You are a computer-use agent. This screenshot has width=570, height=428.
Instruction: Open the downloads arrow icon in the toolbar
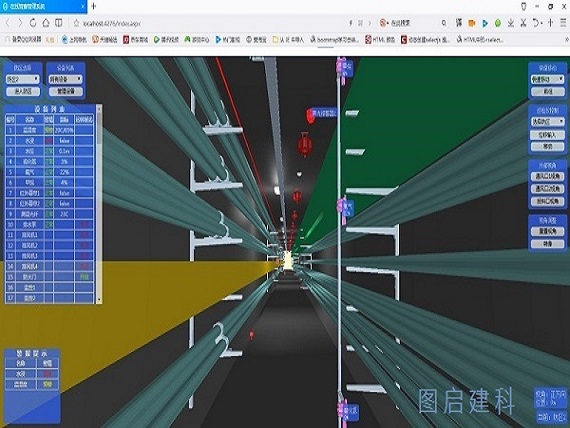click(x=511, y=23)
